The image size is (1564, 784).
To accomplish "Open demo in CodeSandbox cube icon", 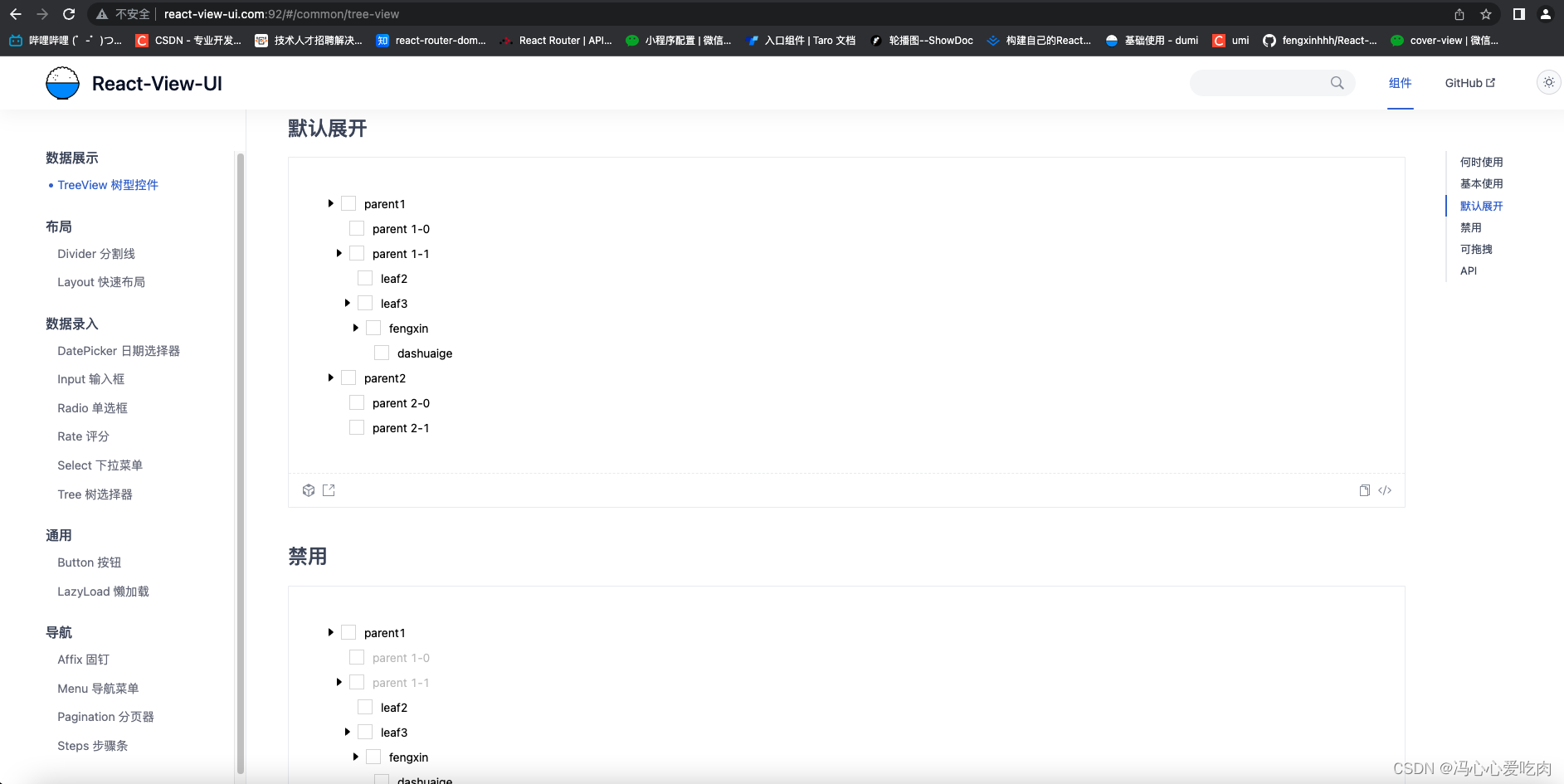I will click(x=309, y=490).
